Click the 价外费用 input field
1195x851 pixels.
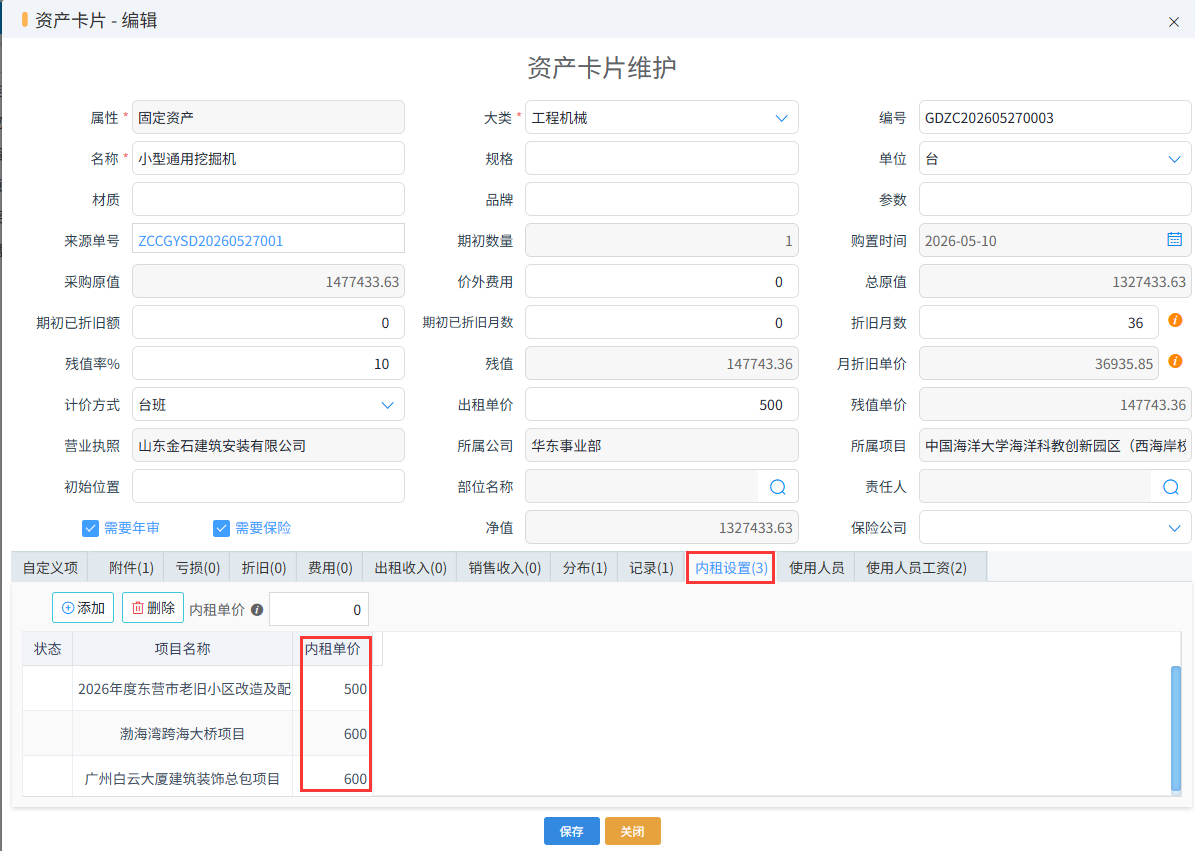[x=662, y=282]
